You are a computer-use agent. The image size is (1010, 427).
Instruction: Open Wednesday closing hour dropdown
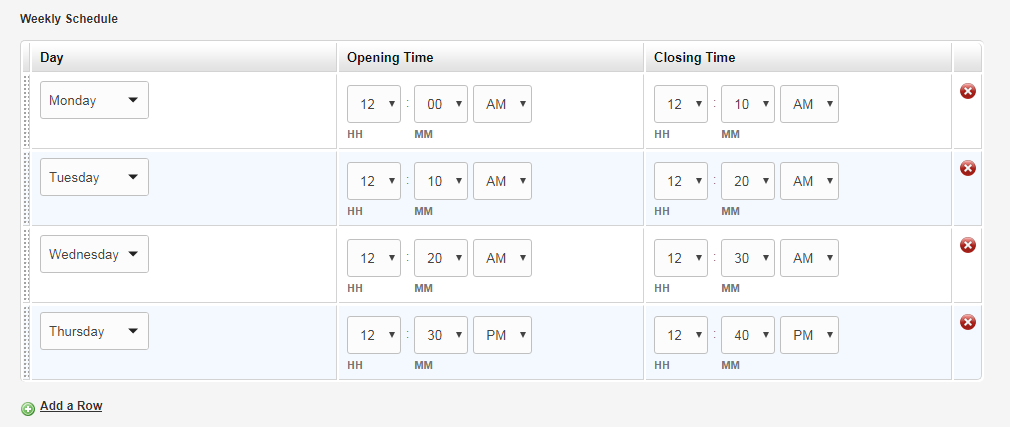681,258
